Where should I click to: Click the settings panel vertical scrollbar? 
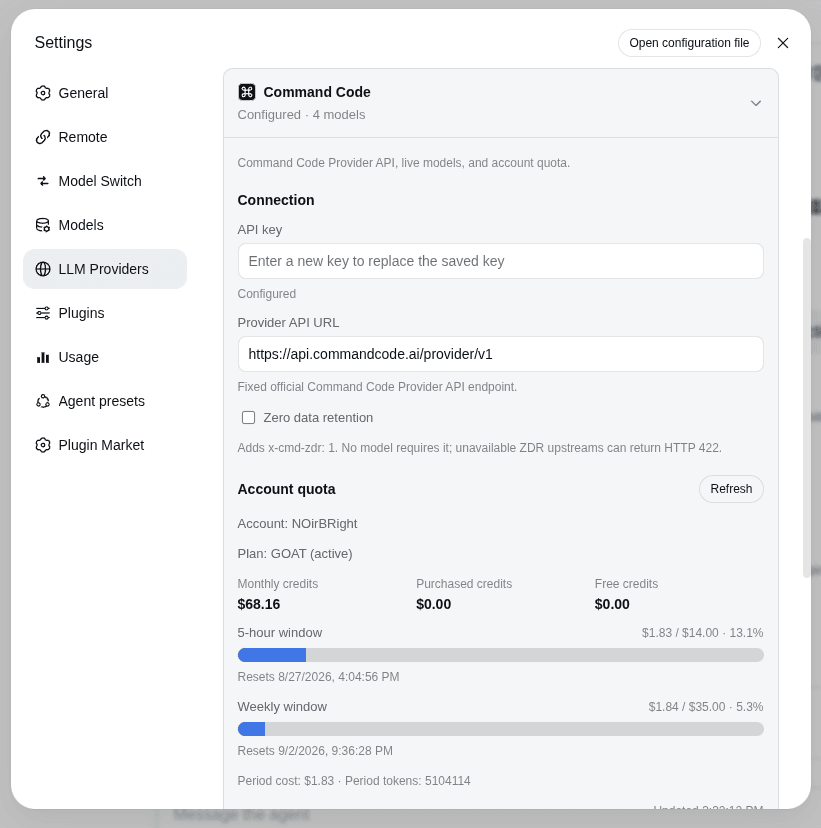(x=806, y=408)
